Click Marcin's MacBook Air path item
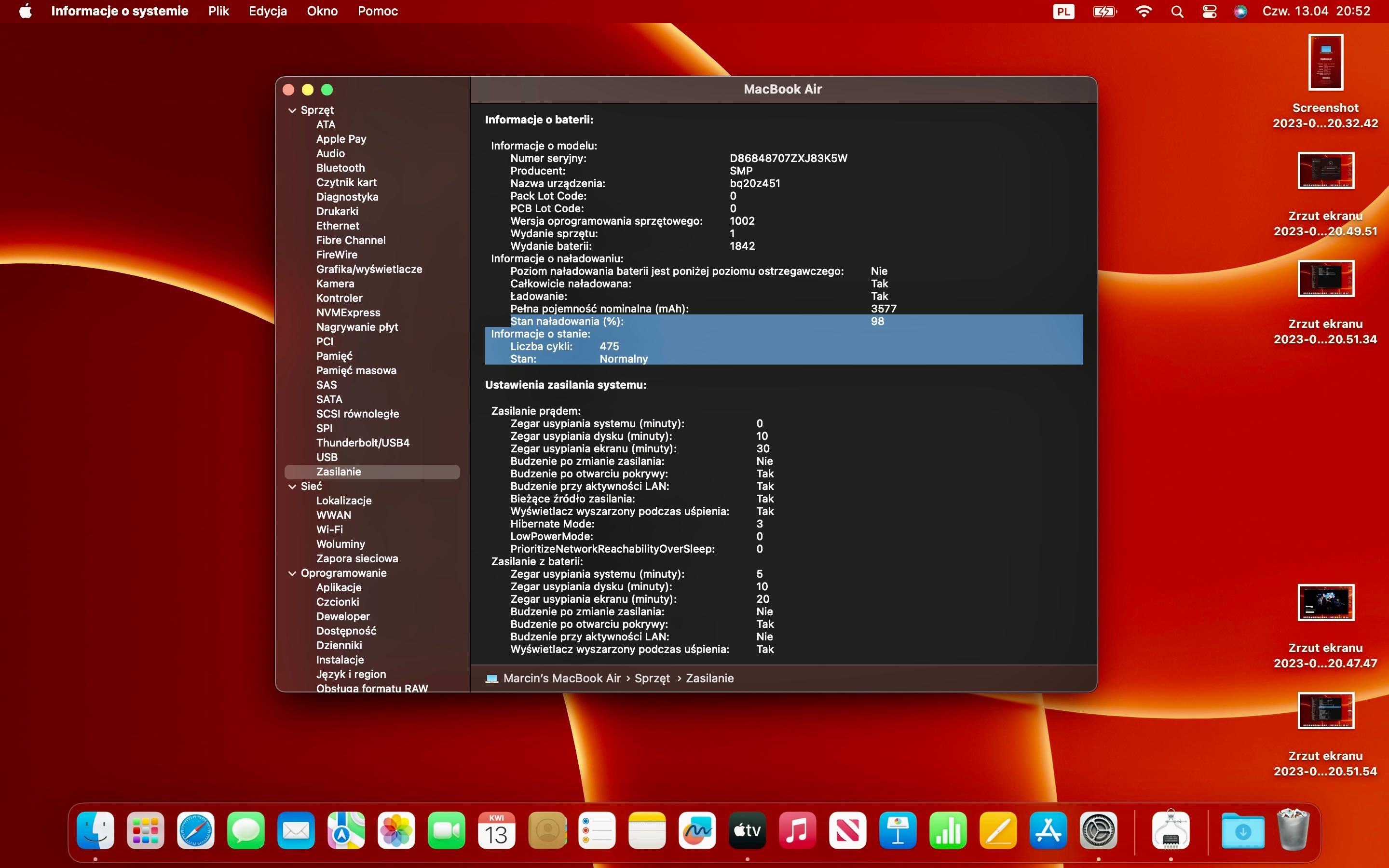This screenshot has height=868, width=1389. pyautogui.click(x=553, y=678)
